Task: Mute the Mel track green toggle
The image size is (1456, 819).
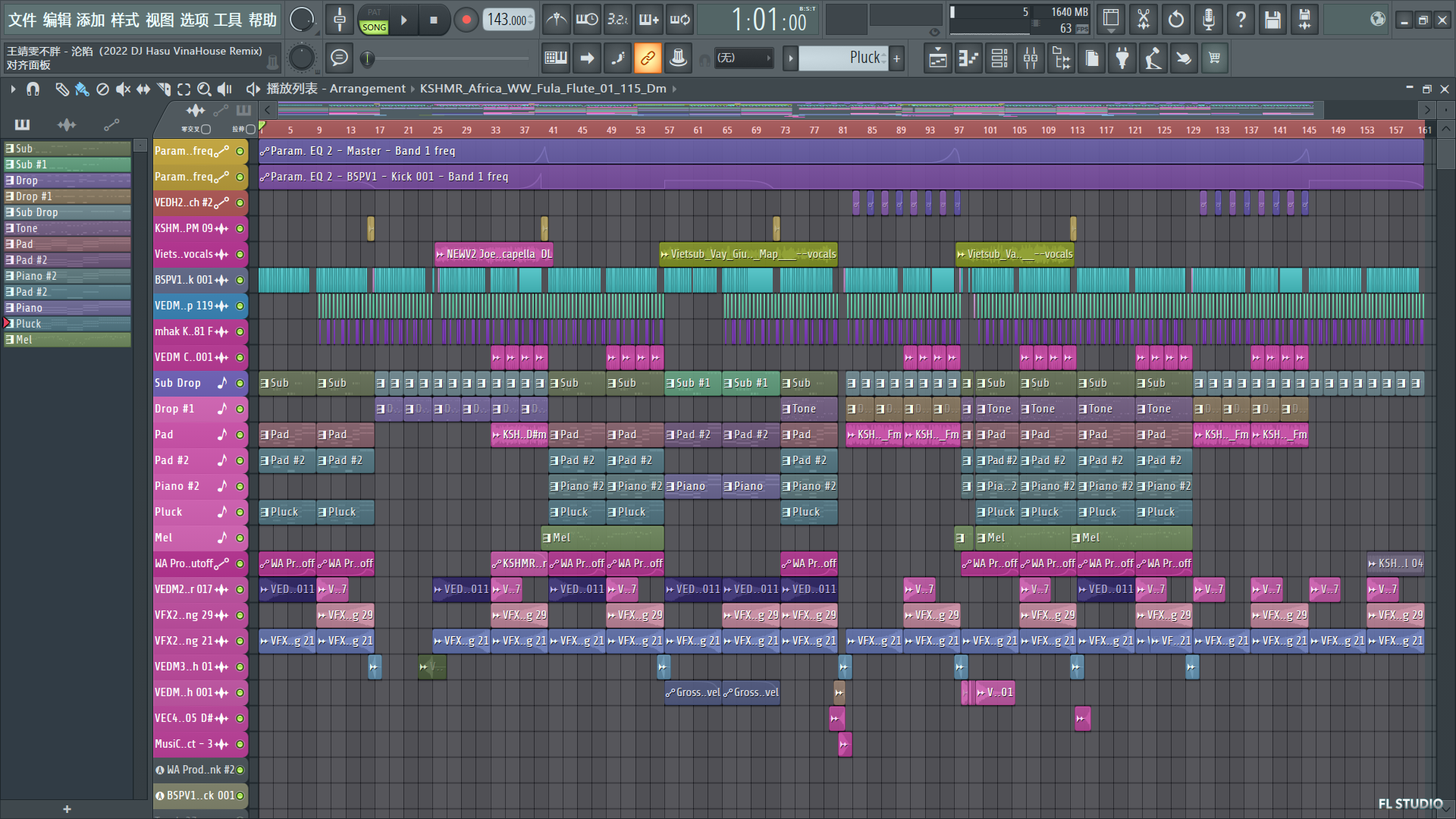Action: tap(240, 538)
